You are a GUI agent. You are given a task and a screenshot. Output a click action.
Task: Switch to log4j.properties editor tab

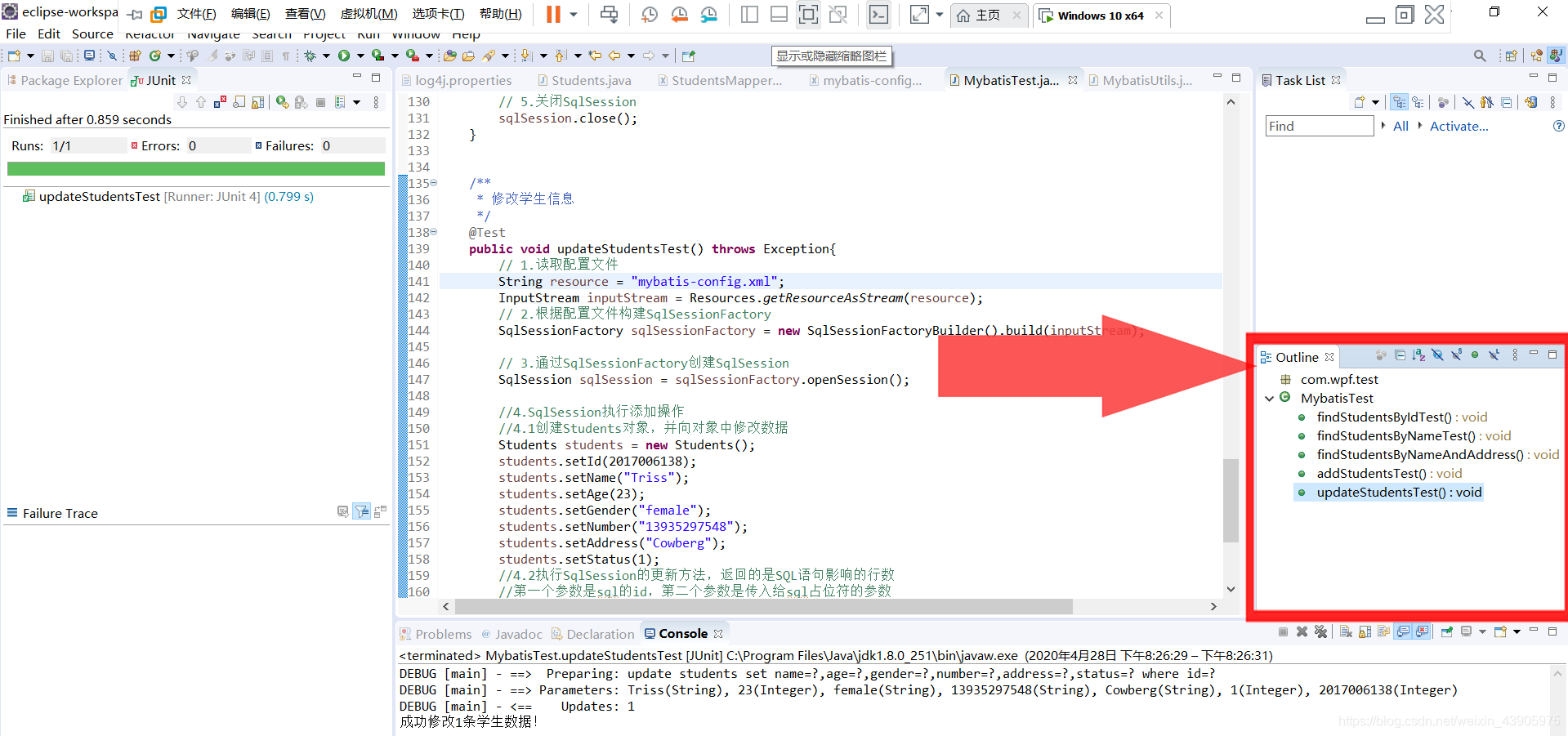pos(456,80)
